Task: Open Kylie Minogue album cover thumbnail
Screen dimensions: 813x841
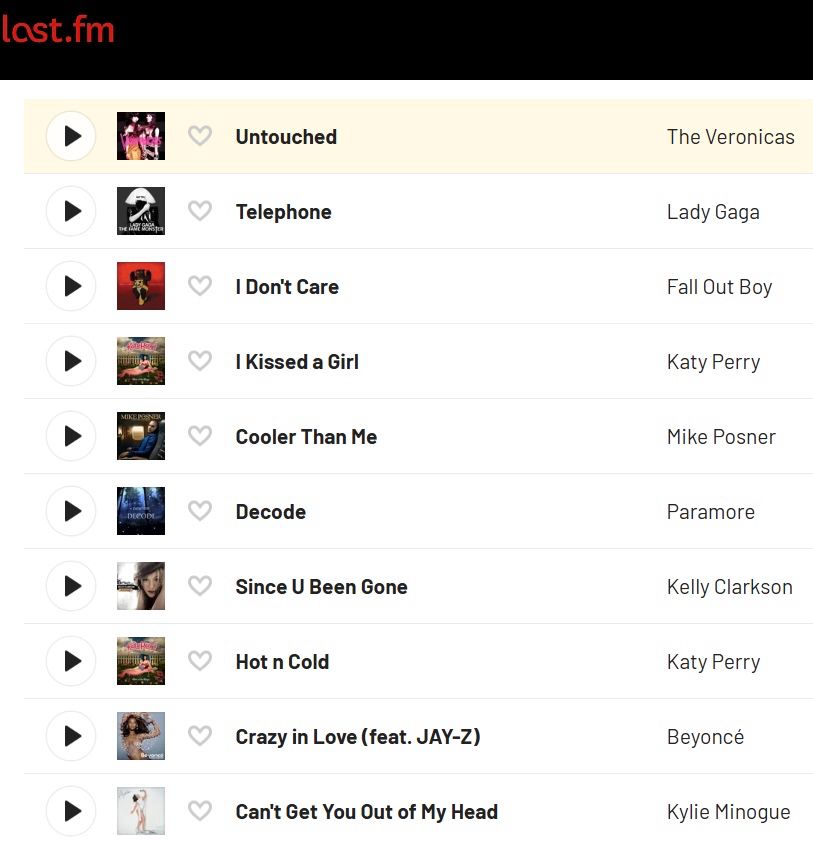Action: tap(141, 811)
